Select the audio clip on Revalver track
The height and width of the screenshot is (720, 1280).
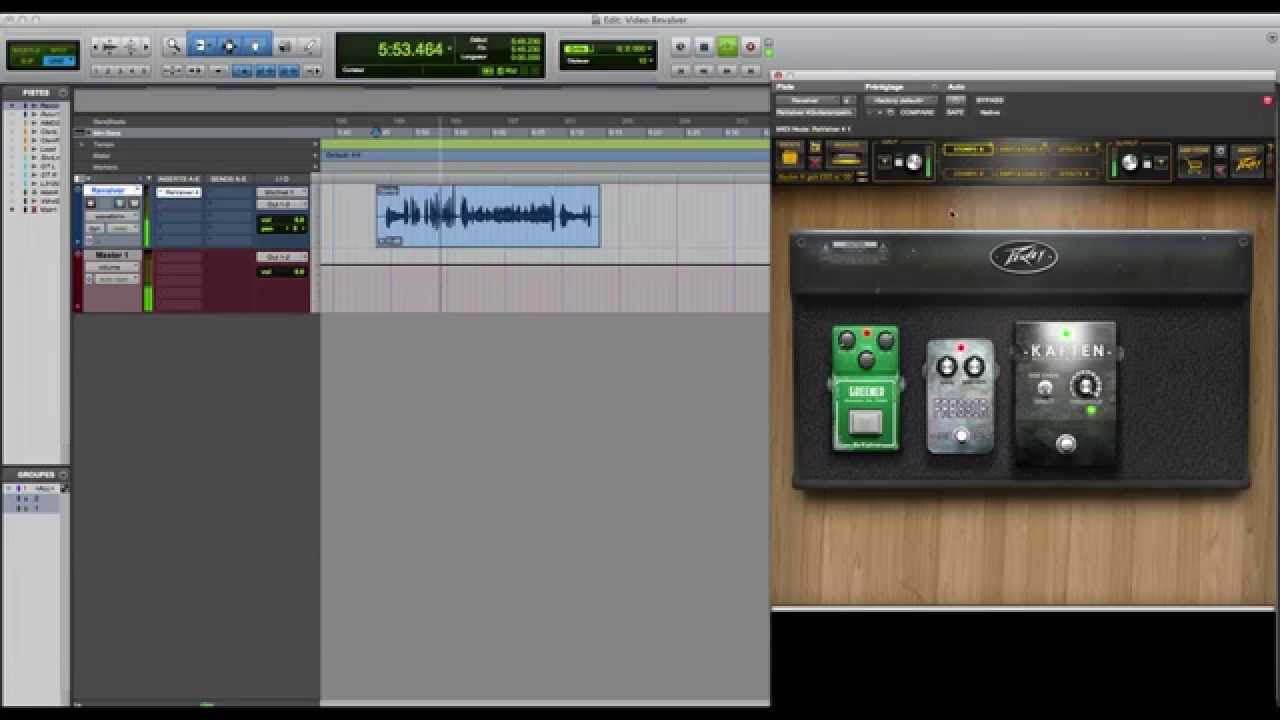tap(488, 215)
